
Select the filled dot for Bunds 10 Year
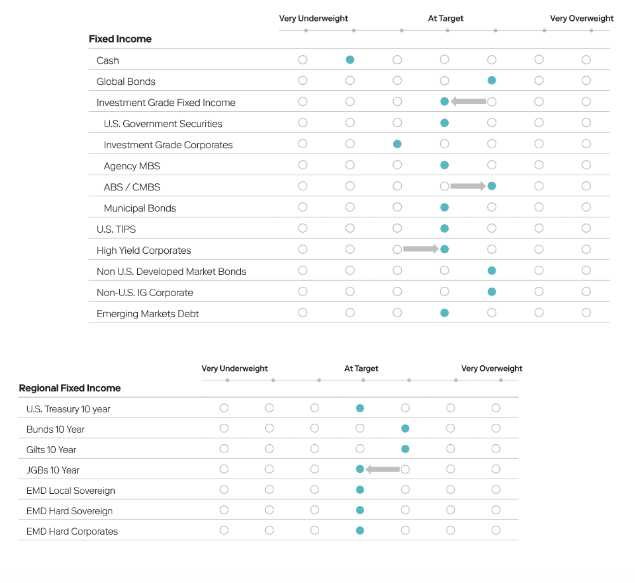(405, 428)
